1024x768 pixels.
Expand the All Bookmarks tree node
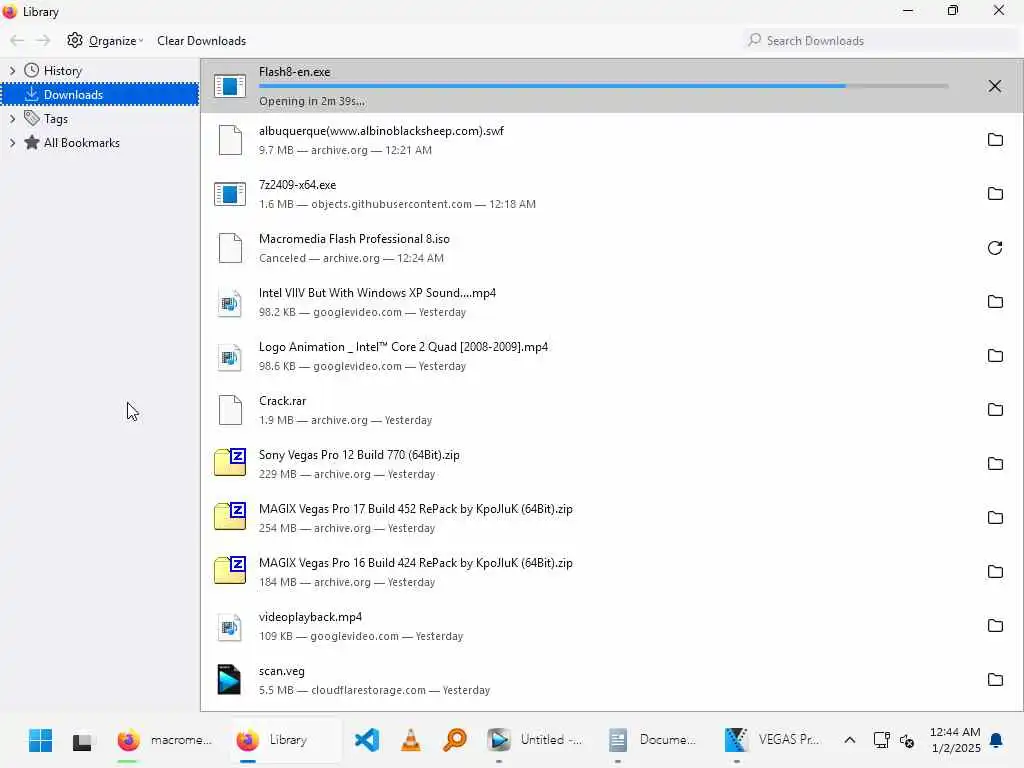(12, 142)
